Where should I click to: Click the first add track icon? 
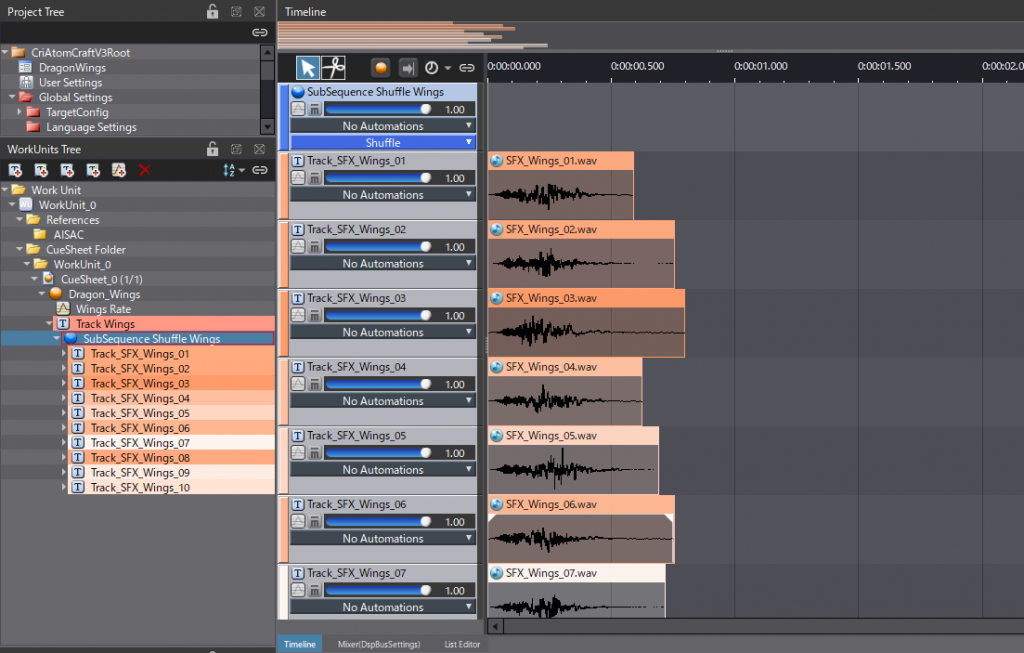tap(15, 170)
